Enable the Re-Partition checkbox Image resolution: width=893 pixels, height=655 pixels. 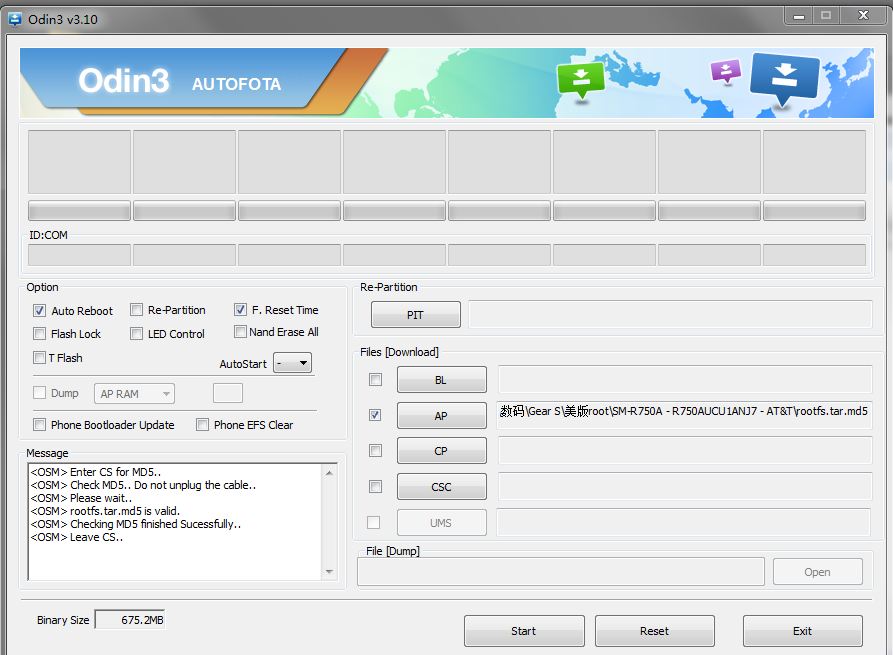[136, 310]
